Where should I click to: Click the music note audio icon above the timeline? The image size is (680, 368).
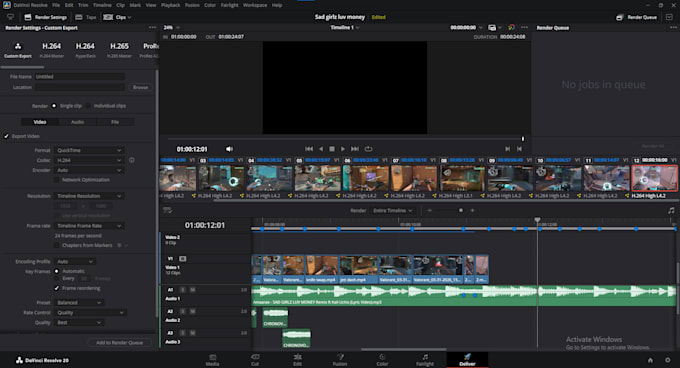tap(671, 210)
